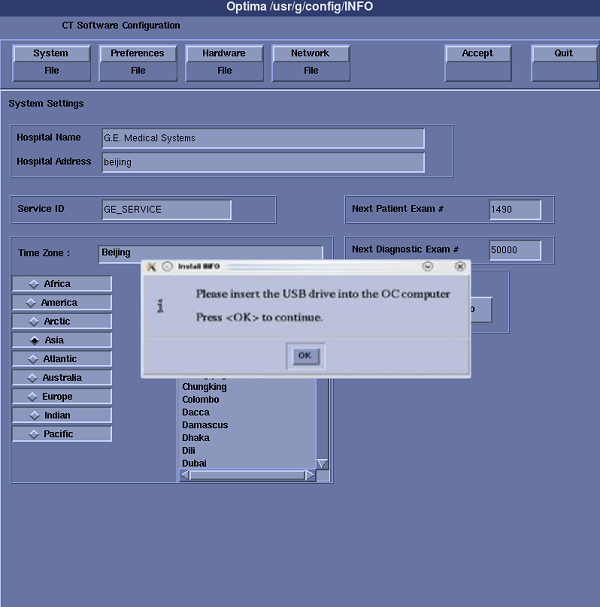The width and height of the screenshot is (600, 607).
Task: Click the Quit button
Action: [564, 62]
